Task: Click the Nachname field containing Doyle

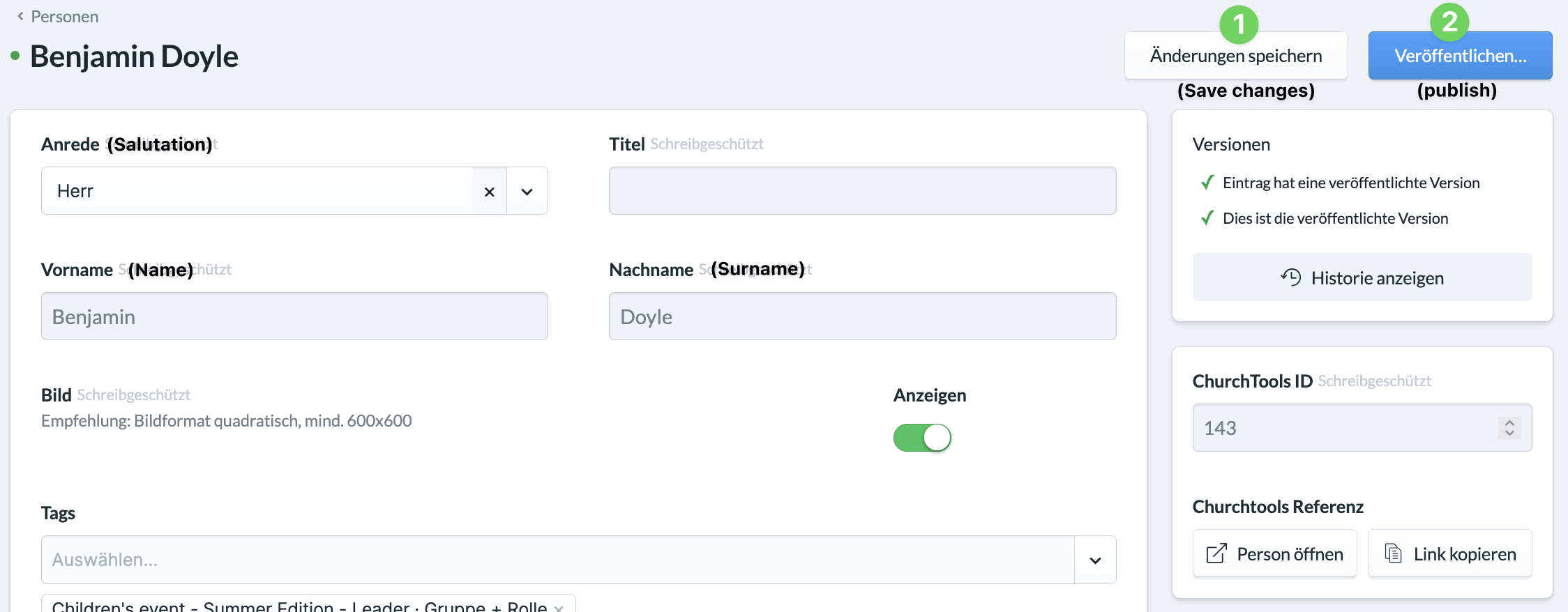Action: pyautogui.click(x=862, y=316)
